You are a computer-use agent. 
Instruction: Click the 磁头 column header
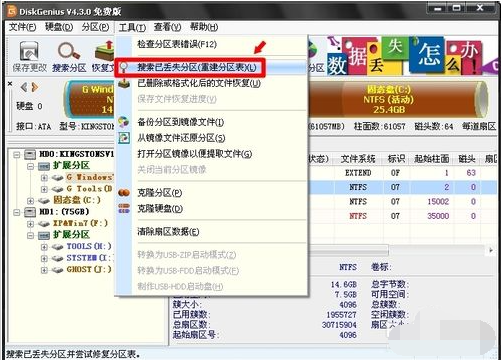click(467, 159)
